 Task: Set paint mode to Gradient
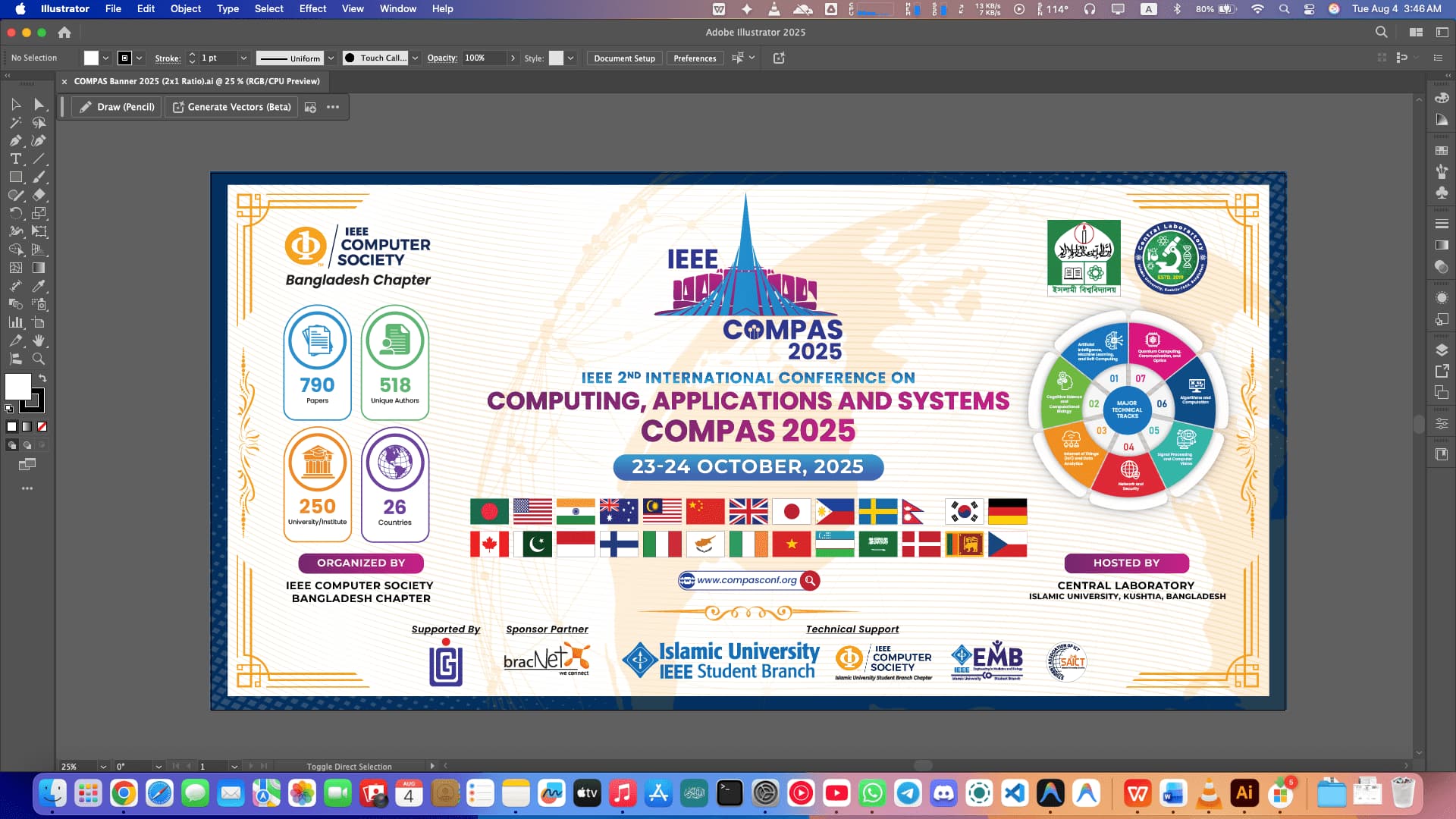27,427
